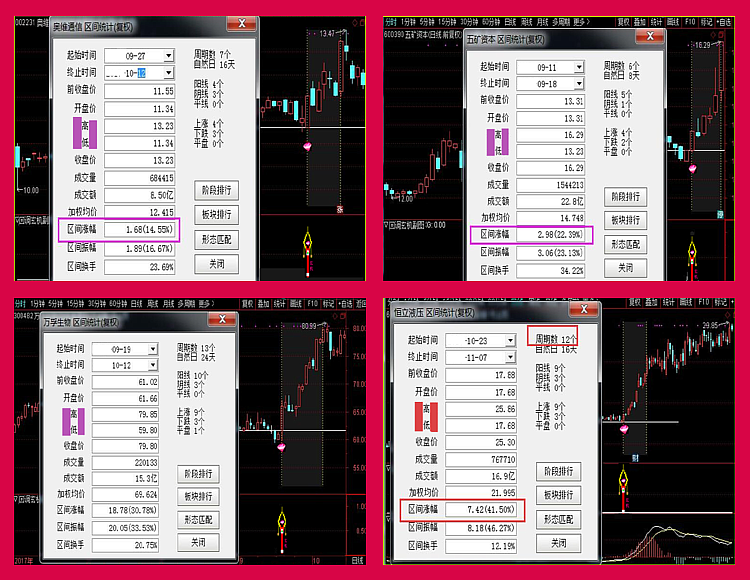Click pink diamond marker on 奥维通信 chart
Image resolution: width=750 pixels, height=580 pixels.
click(x=305, y=145)
